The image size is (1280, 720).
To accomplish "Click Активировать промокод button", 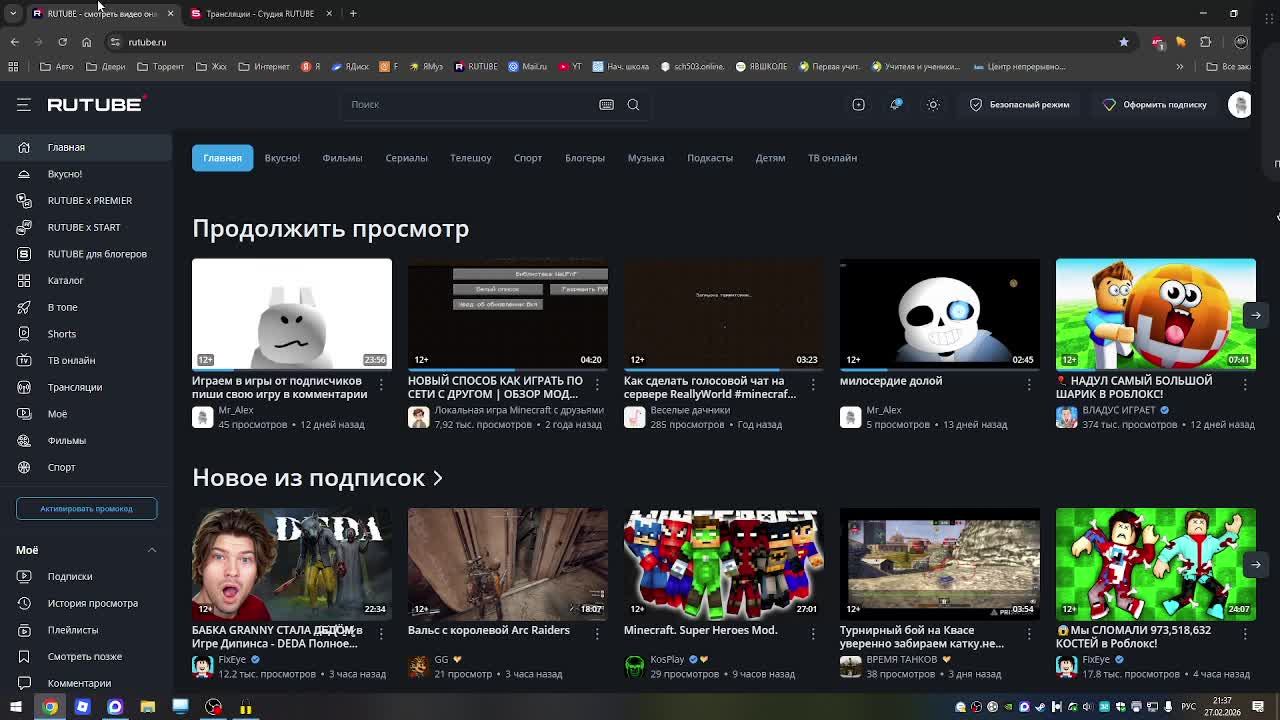I will [86, 508].
